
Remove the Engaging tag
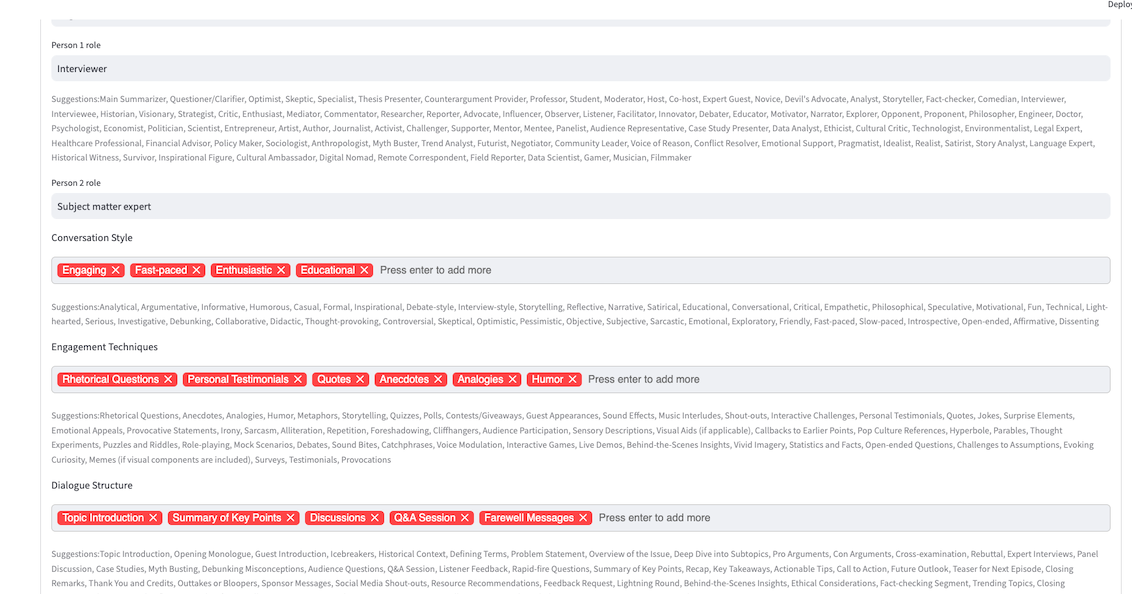116,270
